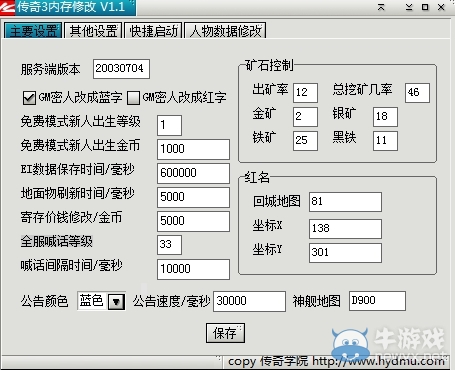Expand the 公告颜色 dropdown arrow
455x370 pixels.
point(116,302)
